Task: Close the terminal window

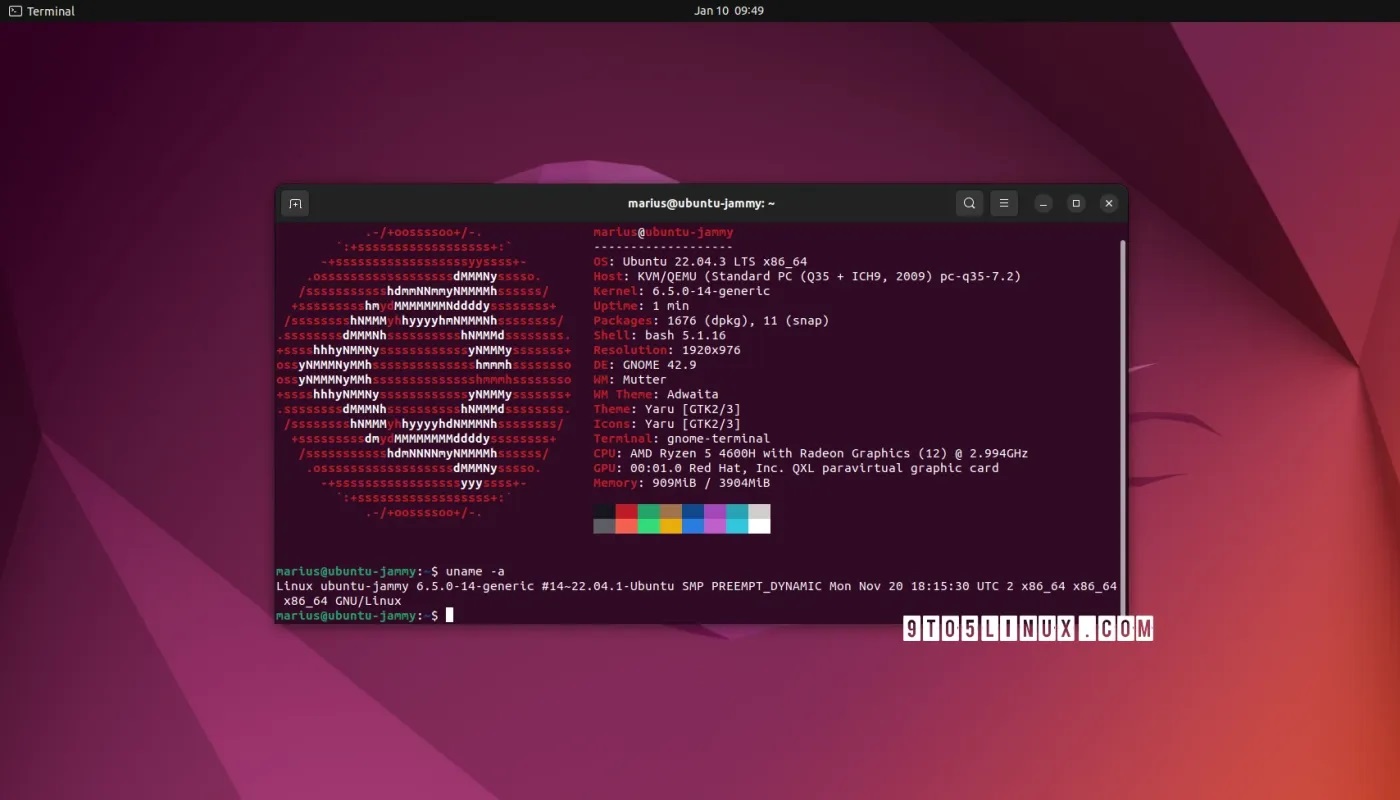Action: click(x=1109, y=203)
